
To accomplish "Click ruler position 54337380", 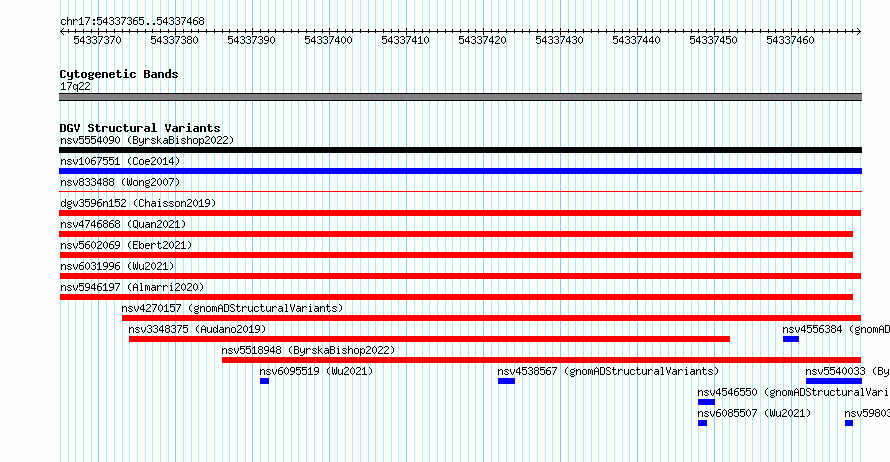I will coord(174,40).
